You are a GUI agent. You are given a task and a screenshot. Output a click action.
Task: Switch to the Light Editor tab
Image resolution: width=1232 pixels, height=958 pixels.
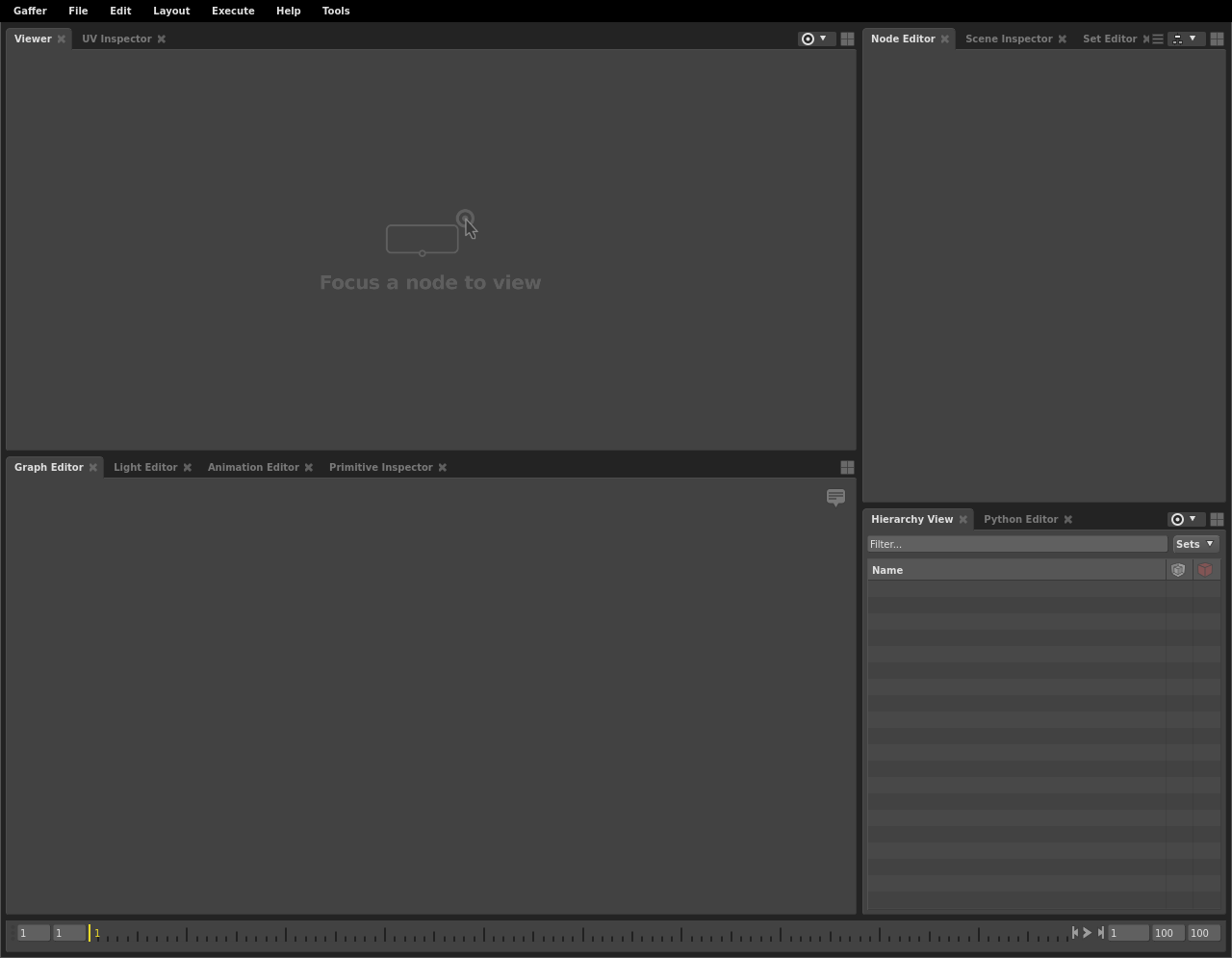145,468
